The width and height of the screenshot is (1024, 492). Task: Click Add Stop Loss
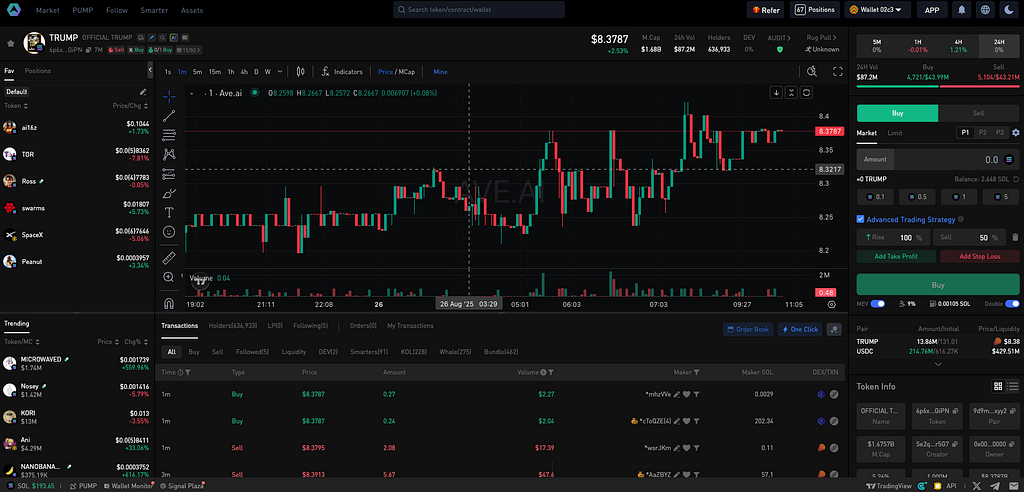click(x=980, y=256)
